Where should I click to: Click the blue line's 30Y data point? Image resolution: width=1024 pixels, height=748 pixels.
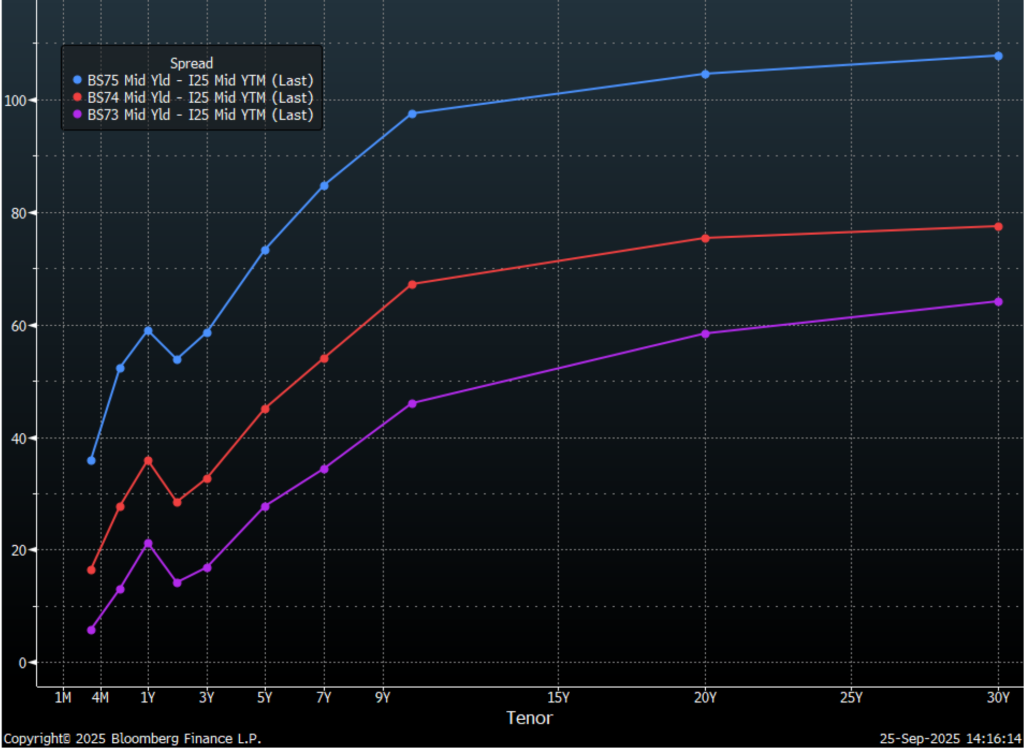pos(998,56)
